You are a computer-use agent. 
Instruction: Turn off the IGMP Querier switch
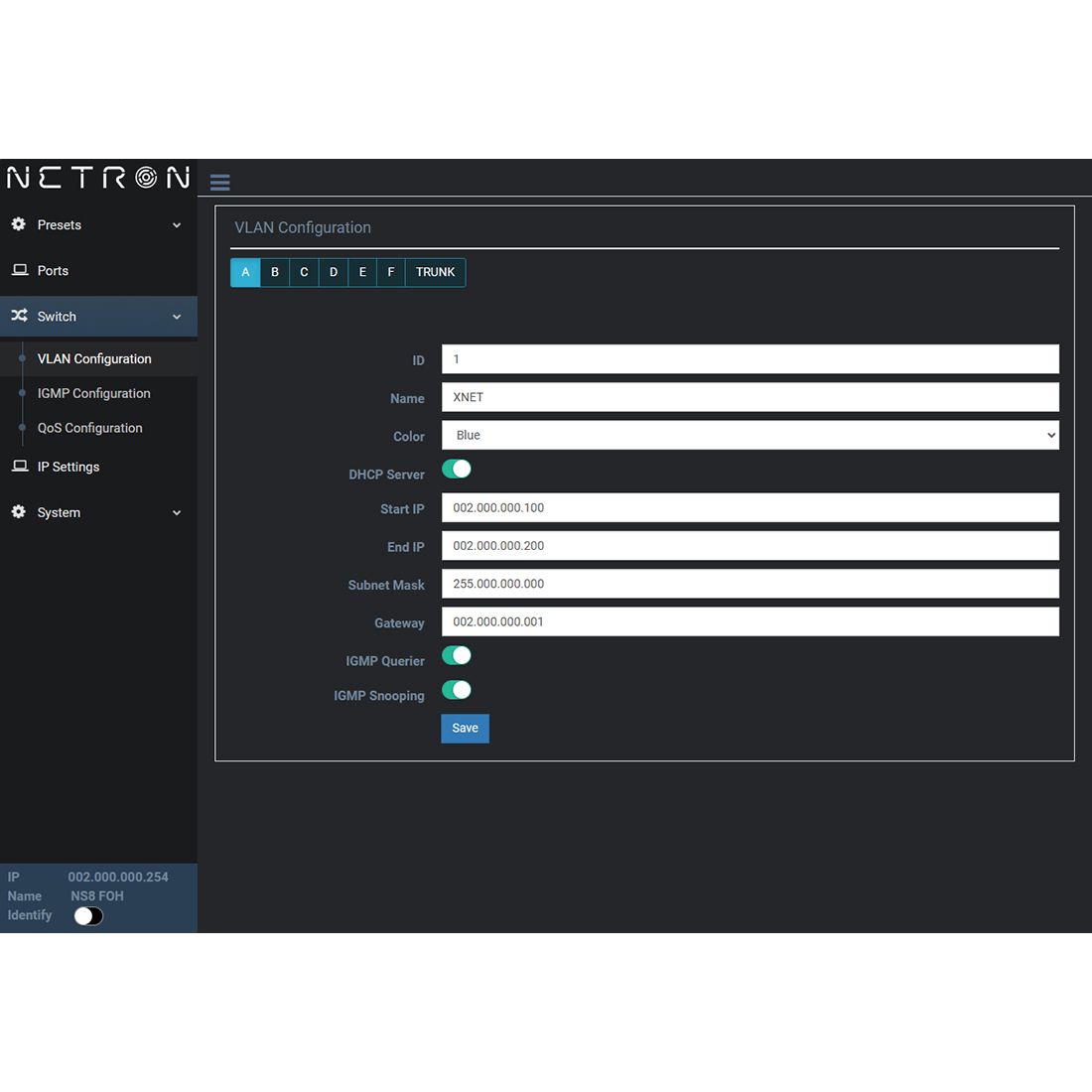coord(457,656)
